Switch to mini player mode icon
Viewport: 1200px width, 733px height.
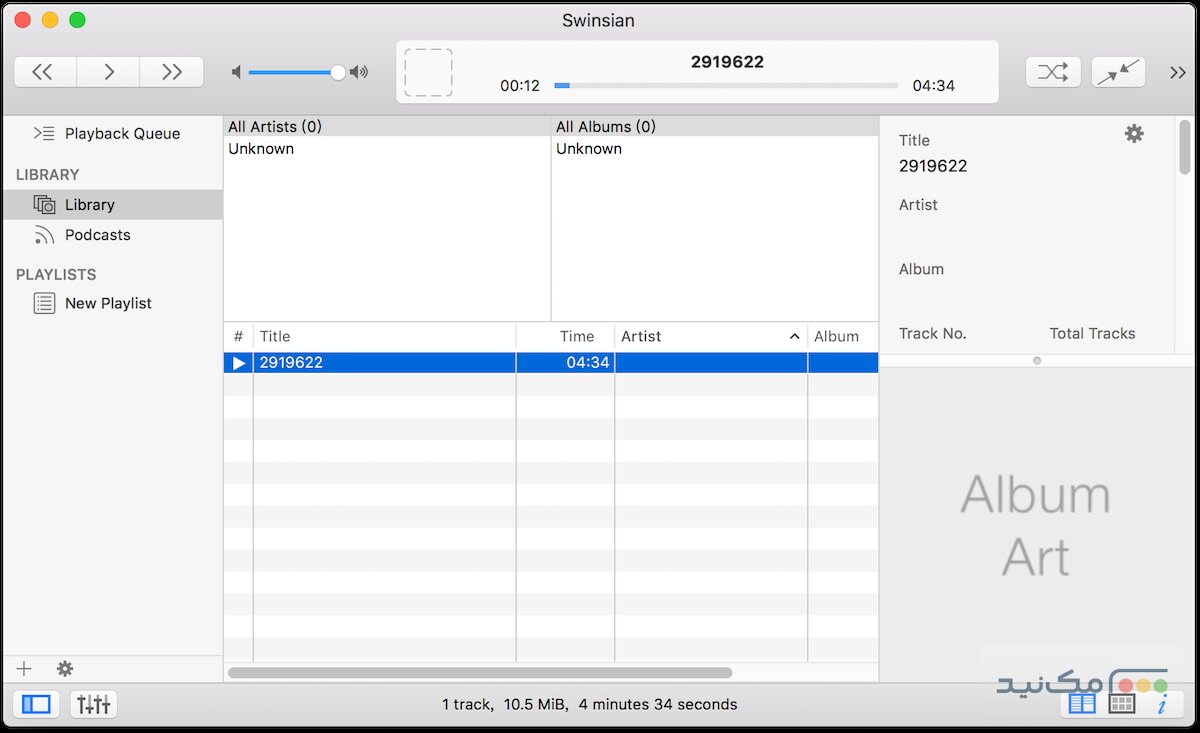[1118, 71]
